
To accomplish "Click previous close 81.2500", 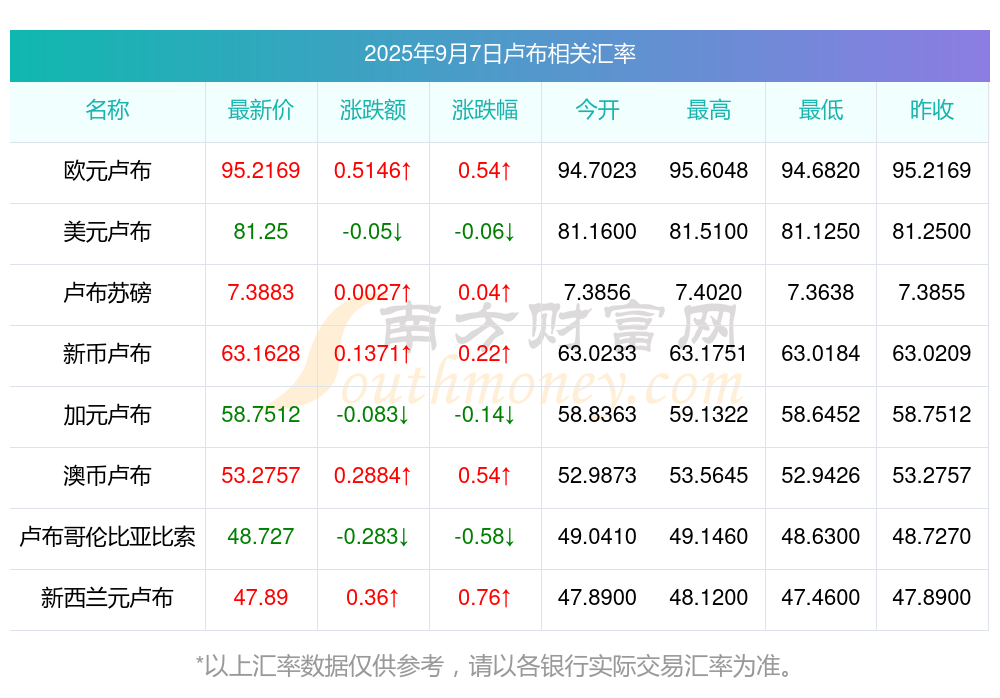I will pos(932,231).
